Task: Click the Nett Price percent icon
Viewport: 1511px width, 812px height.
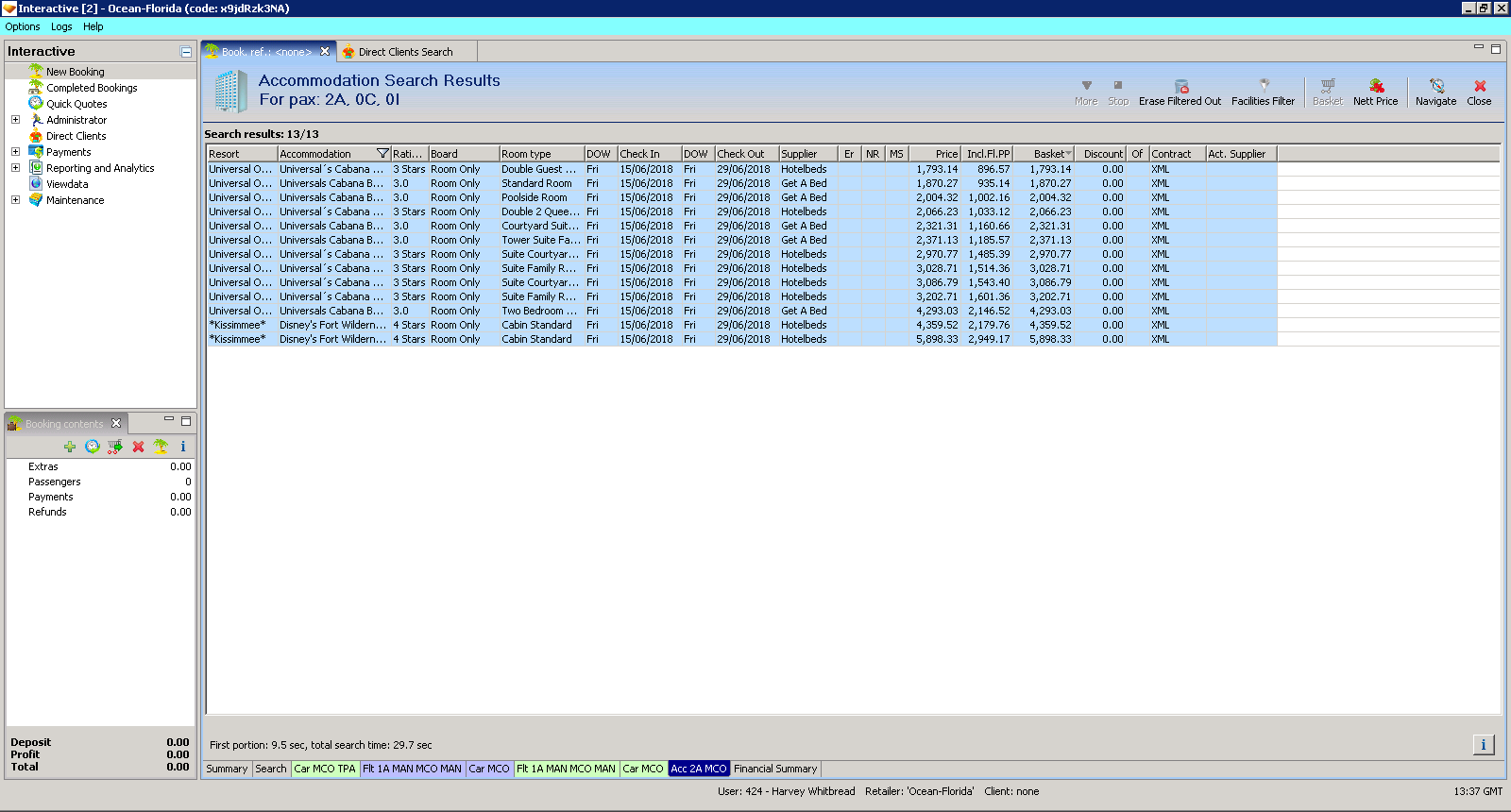Action: 1377,86
